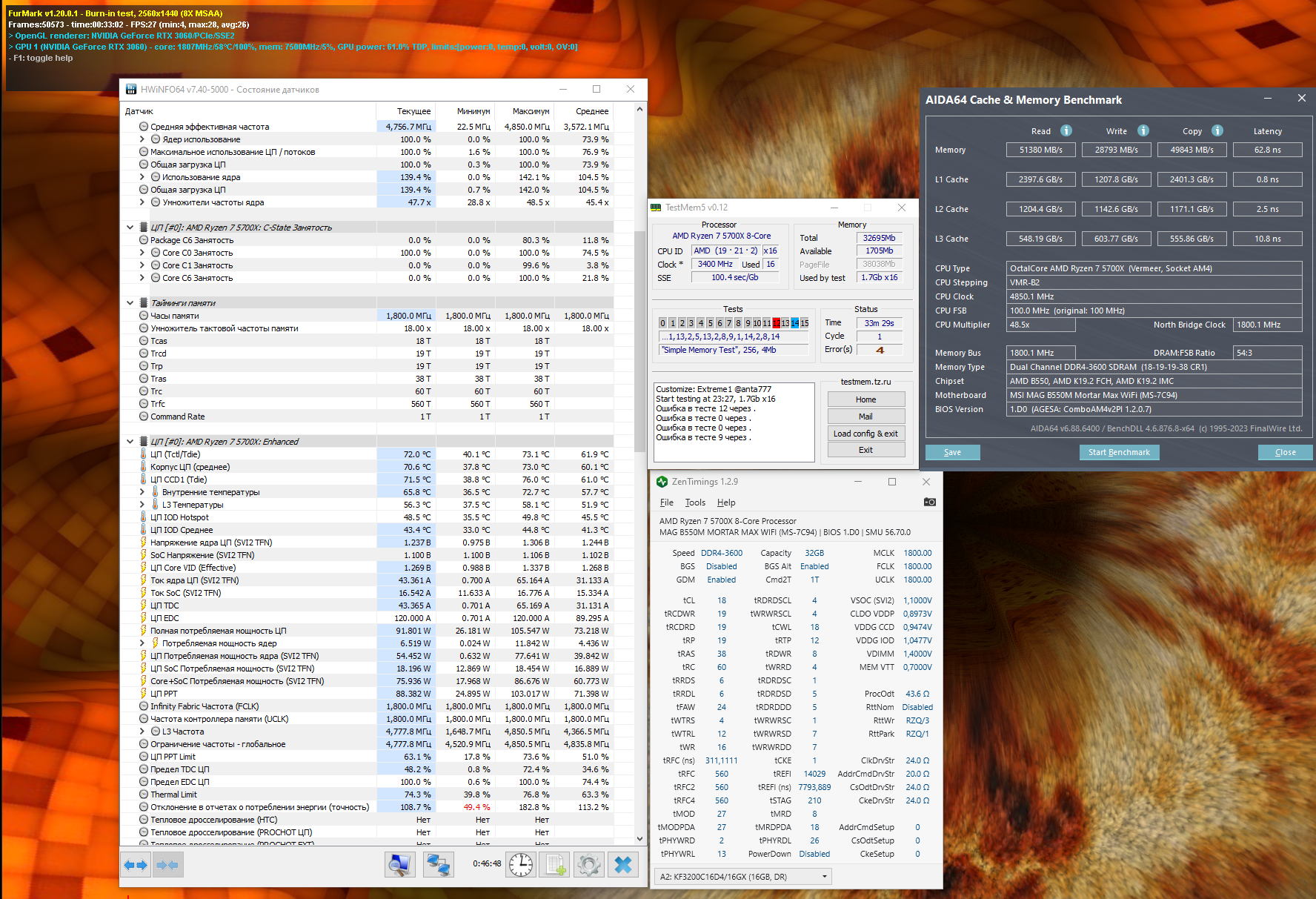Expand the Core C0 Занятость row
Image resolution: width=1316 pixels, height=899 pixels.
142,253
